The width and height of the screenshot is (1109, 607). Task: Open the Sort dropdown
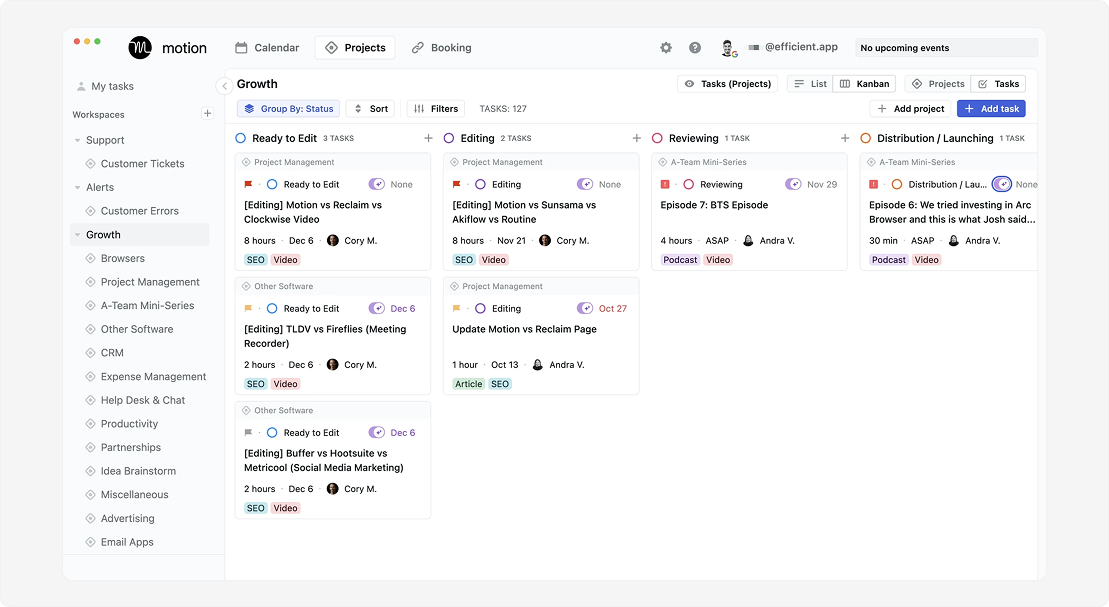371,108
